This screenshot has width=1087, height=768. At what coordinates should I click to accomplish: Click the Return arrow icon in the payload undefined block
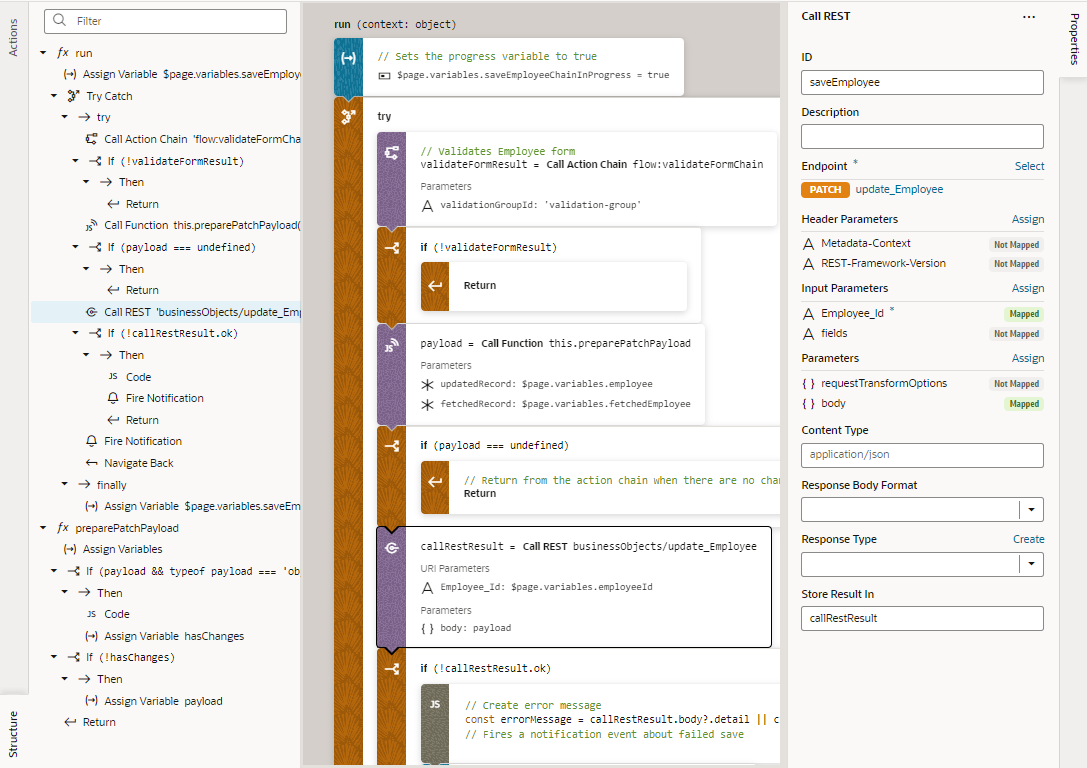(x=435, y=482)
